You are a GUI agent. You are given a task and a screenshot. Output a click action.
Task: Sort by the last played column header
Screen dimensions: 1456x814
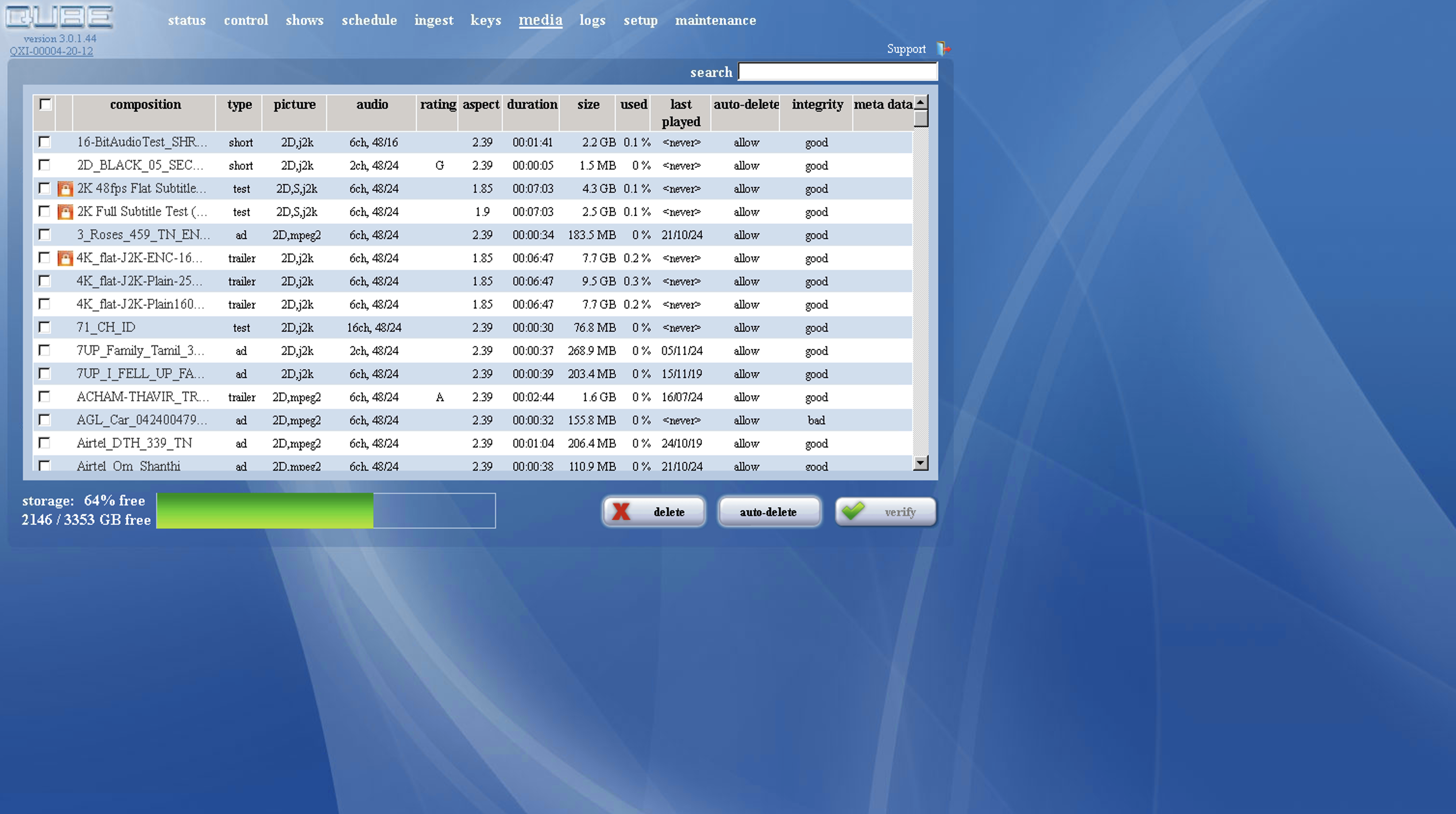point(681,113)
